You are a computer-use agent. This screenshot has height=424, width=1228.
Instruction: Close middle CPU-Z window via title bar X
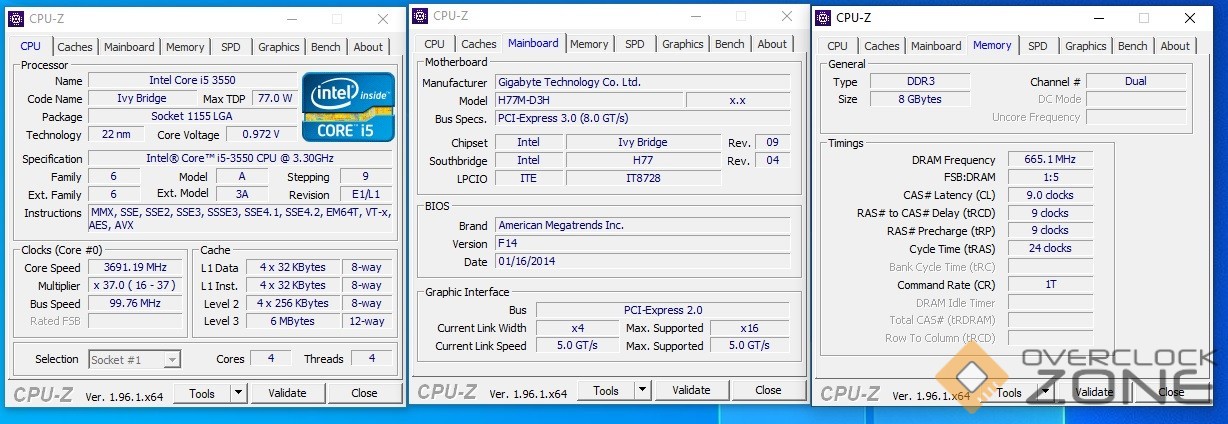click(x=787, y=16)
